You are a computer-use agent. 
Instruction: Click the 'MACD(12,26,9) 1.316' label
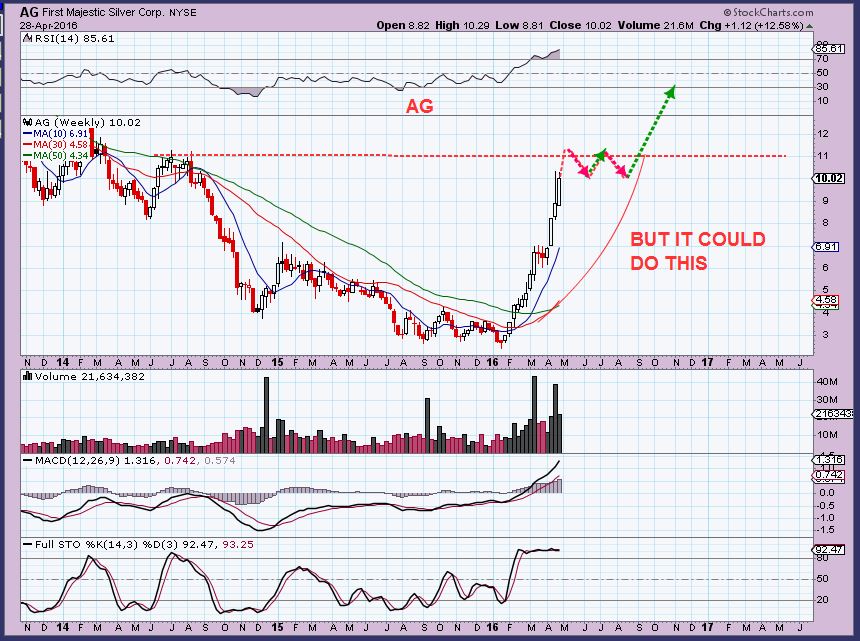[x=95, y=461]
